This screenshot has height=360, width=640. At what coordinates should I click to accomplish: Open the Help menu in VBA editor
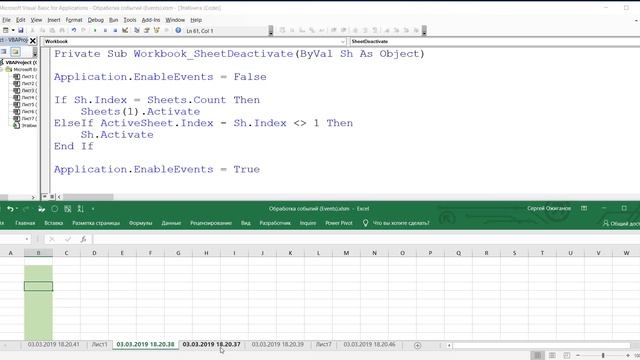click(x=196, y=20)
